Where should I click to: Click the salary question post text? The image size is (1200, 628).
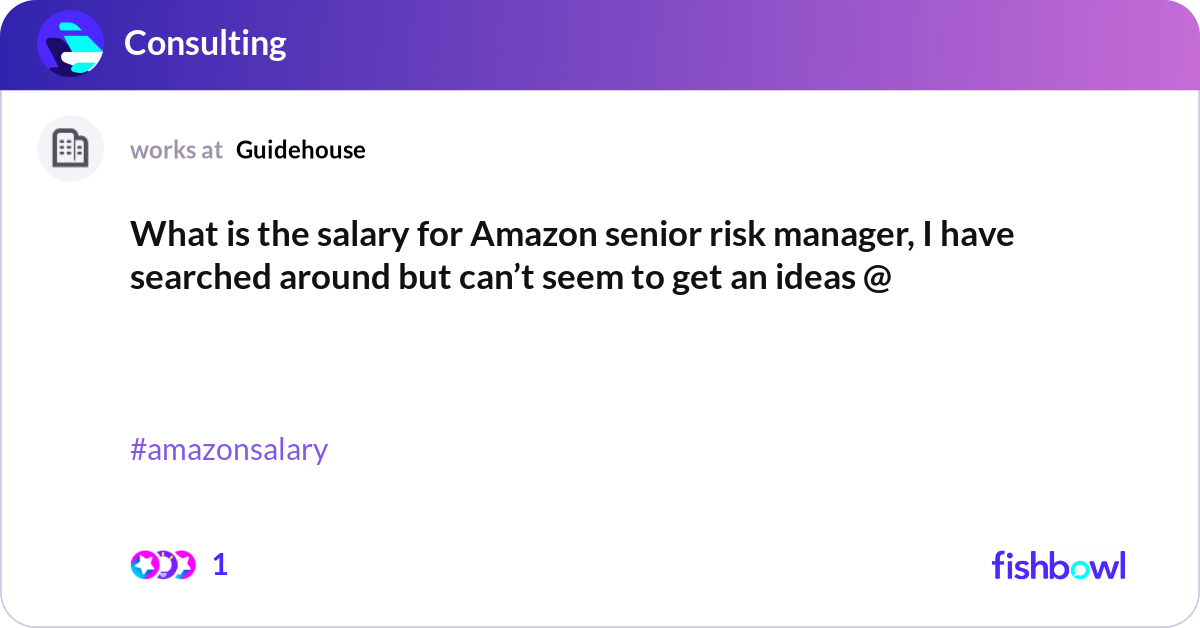[572, 255]
